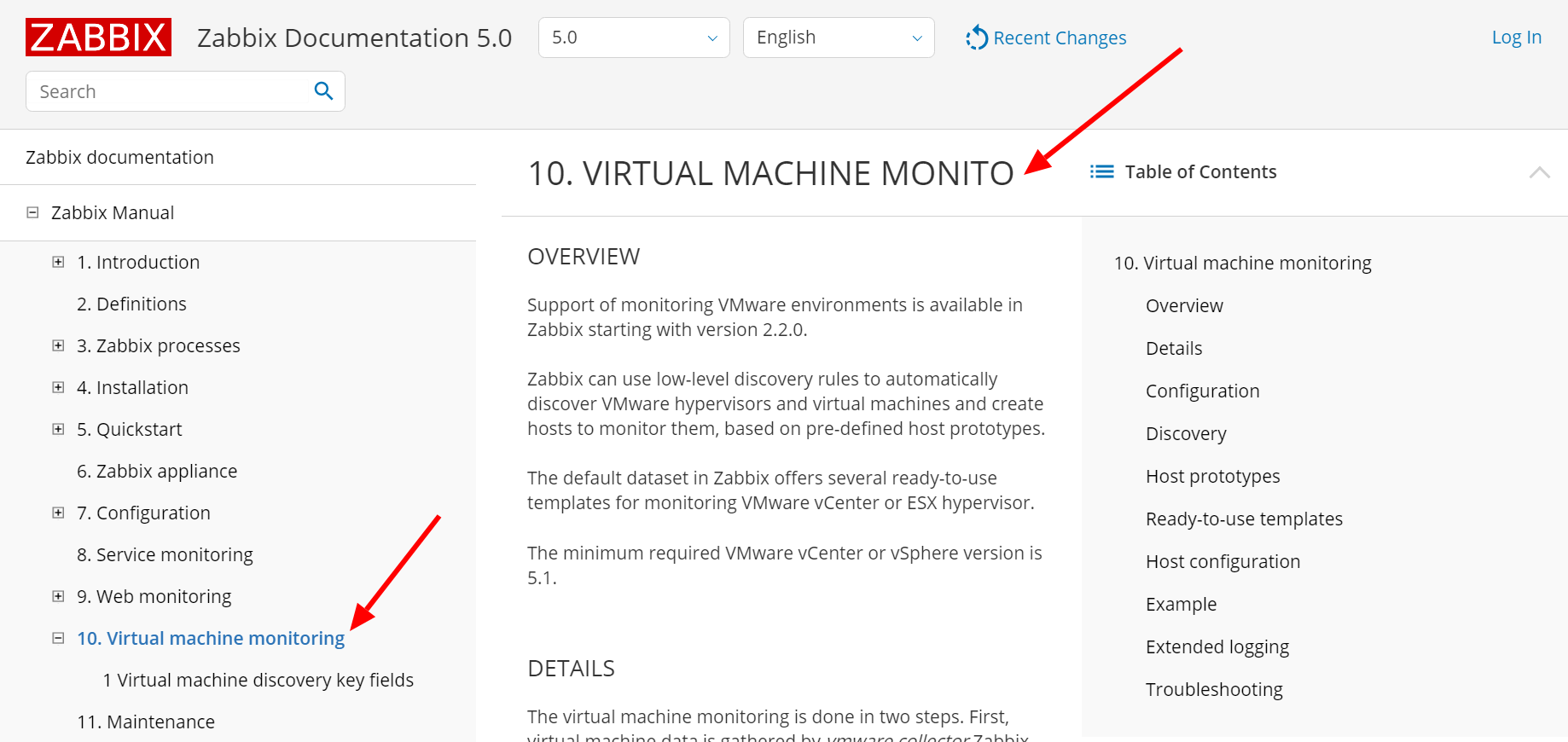Image resolution: width=1568 pixels, height=742 pixels.
Task: Jump to Troubleshooting in TOC
Action: coord(1214,689)
